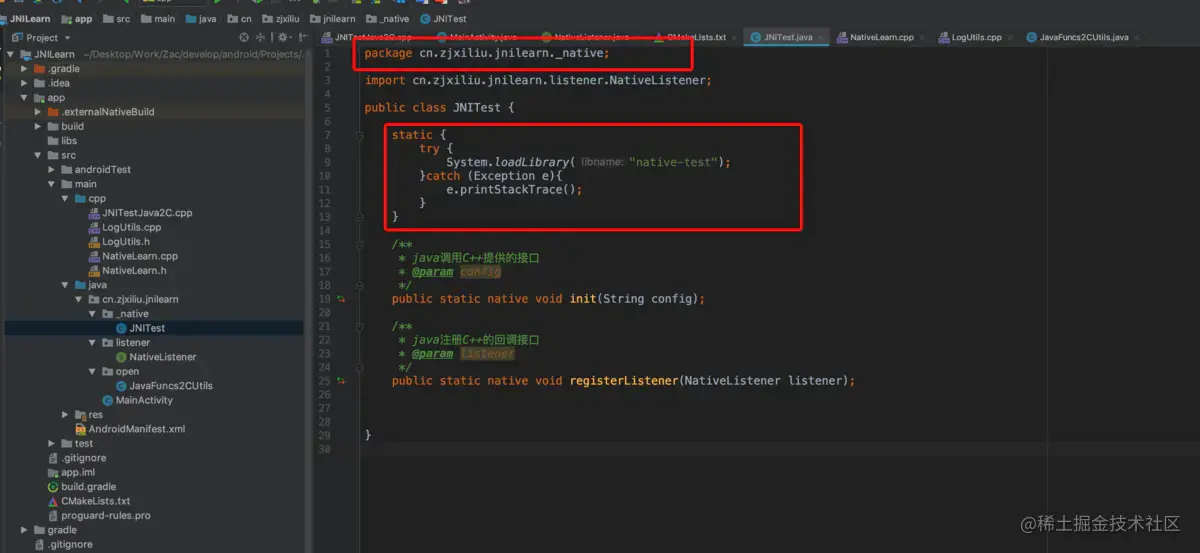Expand the .externalNativeBuild folder
The image size is (1200, 553).
click(38, 112)
